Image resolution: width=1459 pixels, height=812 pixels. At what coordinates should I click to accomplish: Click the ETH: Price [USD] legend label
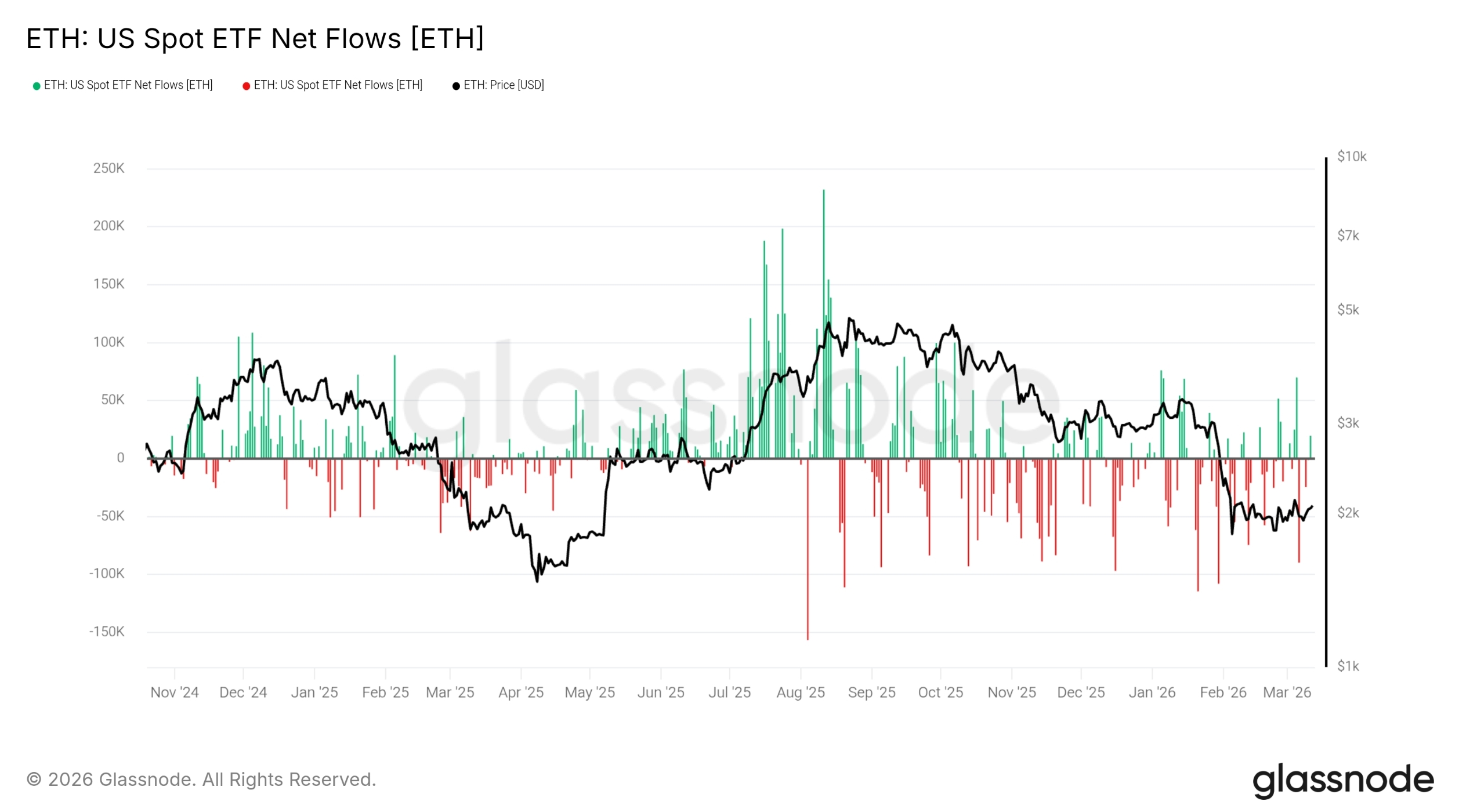504,85
